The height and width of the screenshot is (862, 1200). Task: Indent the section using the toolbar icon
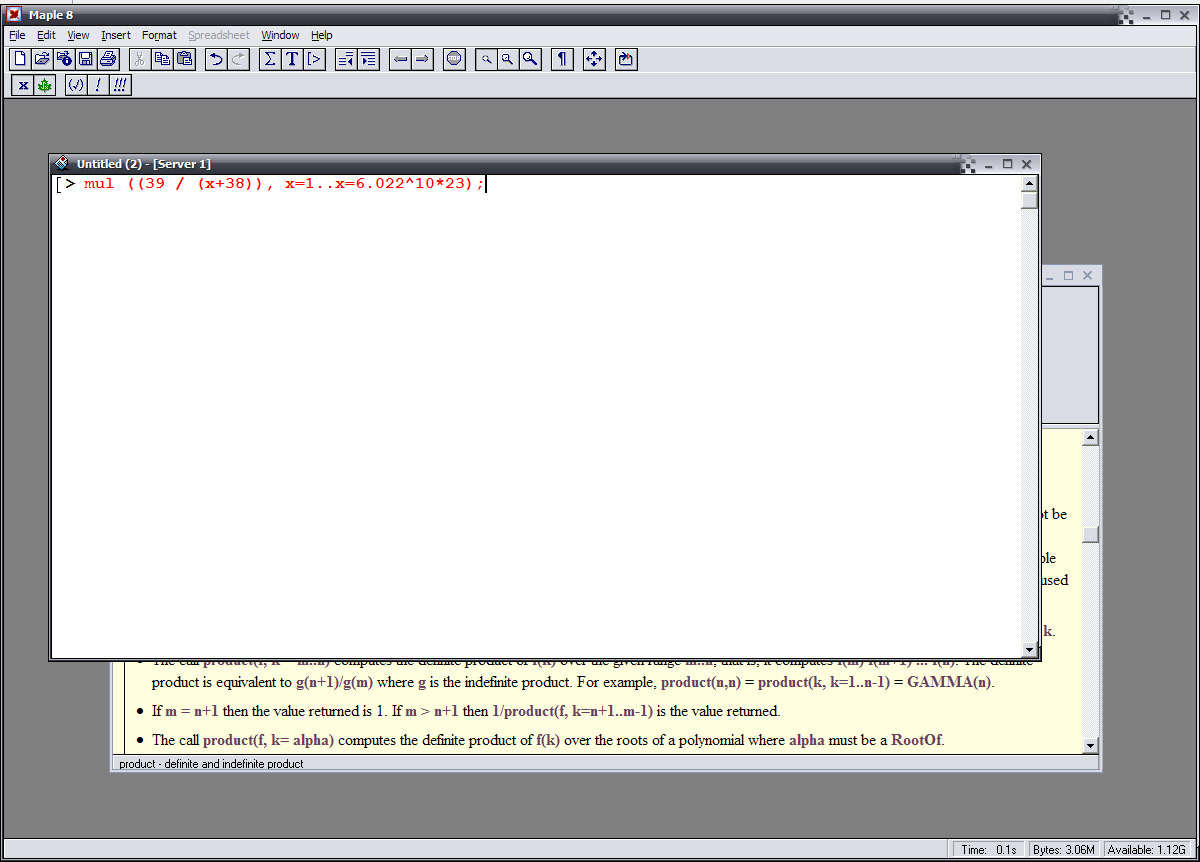(x=368, y=60)
